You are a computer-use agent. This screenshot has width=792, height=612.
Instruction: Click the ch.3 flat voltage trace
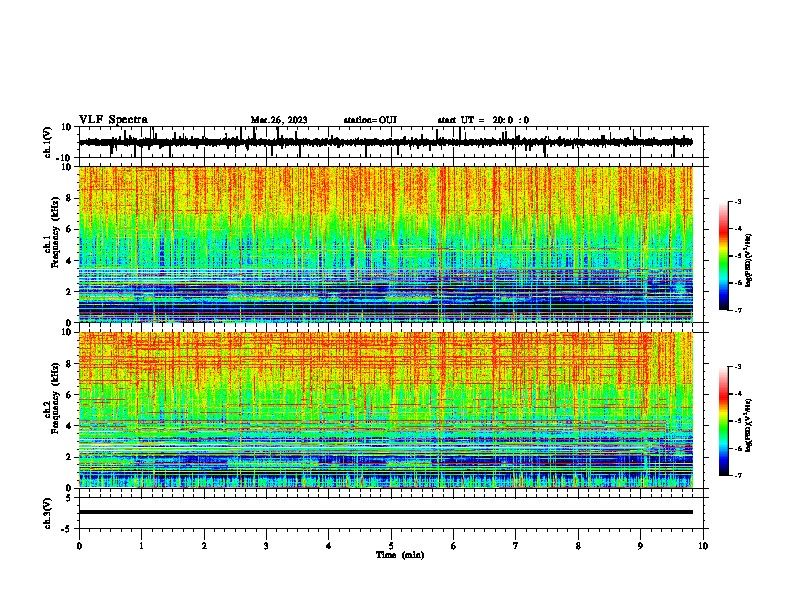coord(386,512)
